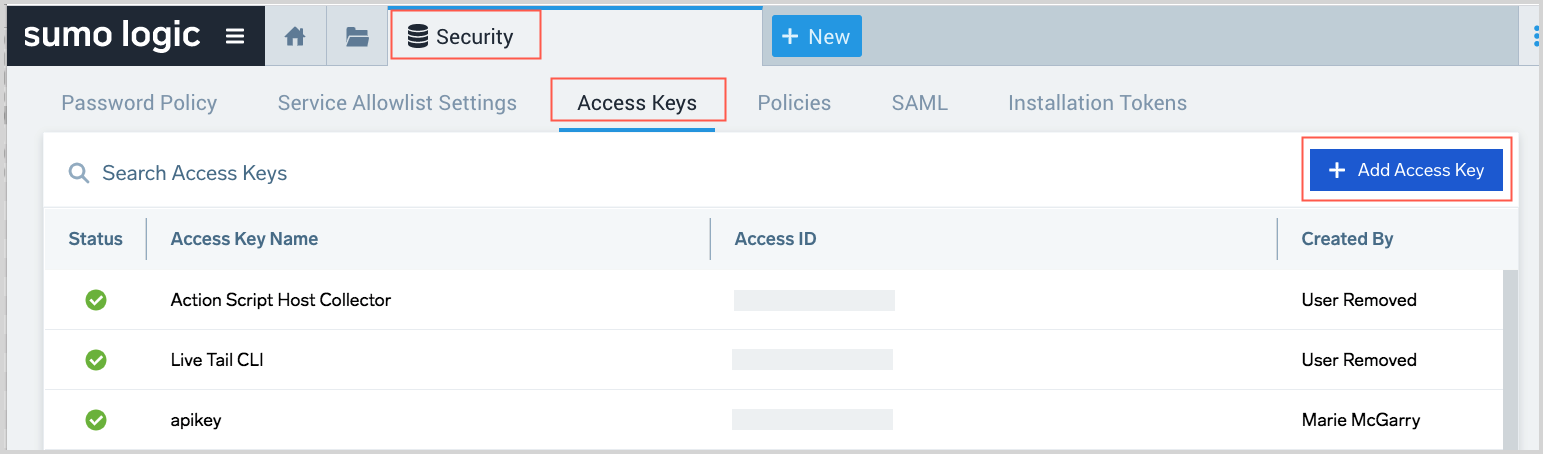
Task: Sort by Access Key Name column header
Action: [244, 239]
